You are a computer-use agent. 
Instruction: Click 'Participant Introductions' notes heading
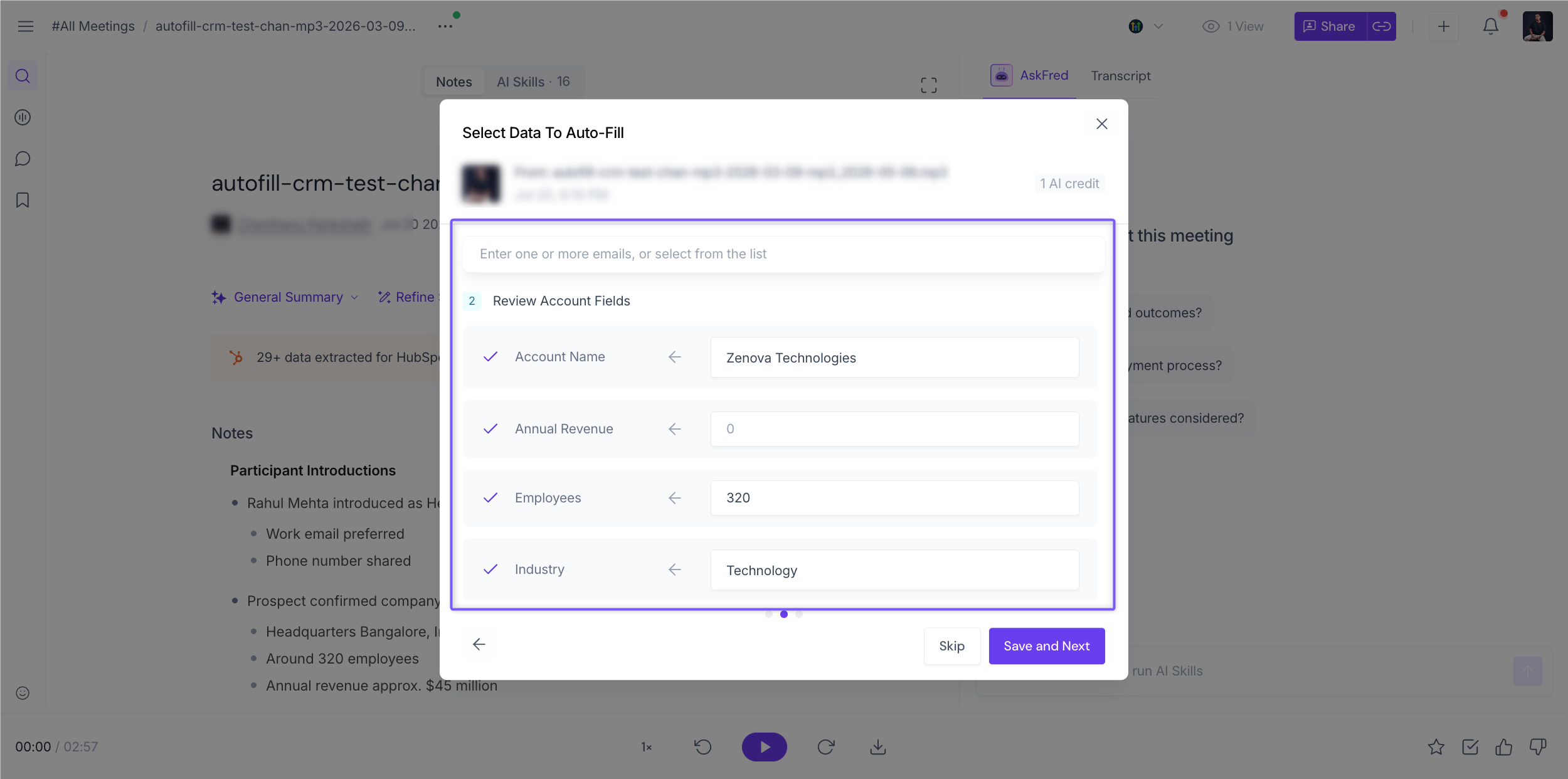tap(313, 471)
